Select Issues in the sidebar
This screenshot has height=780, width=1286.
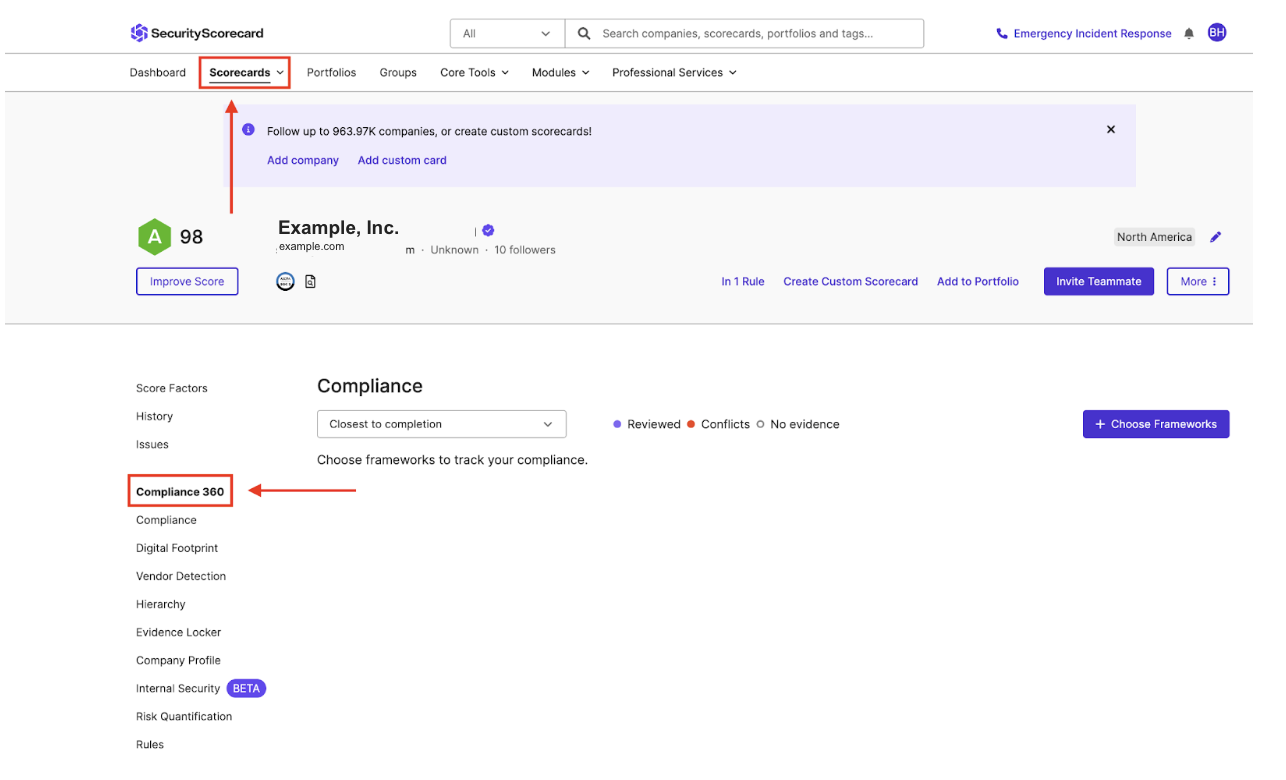click(152, 444)
